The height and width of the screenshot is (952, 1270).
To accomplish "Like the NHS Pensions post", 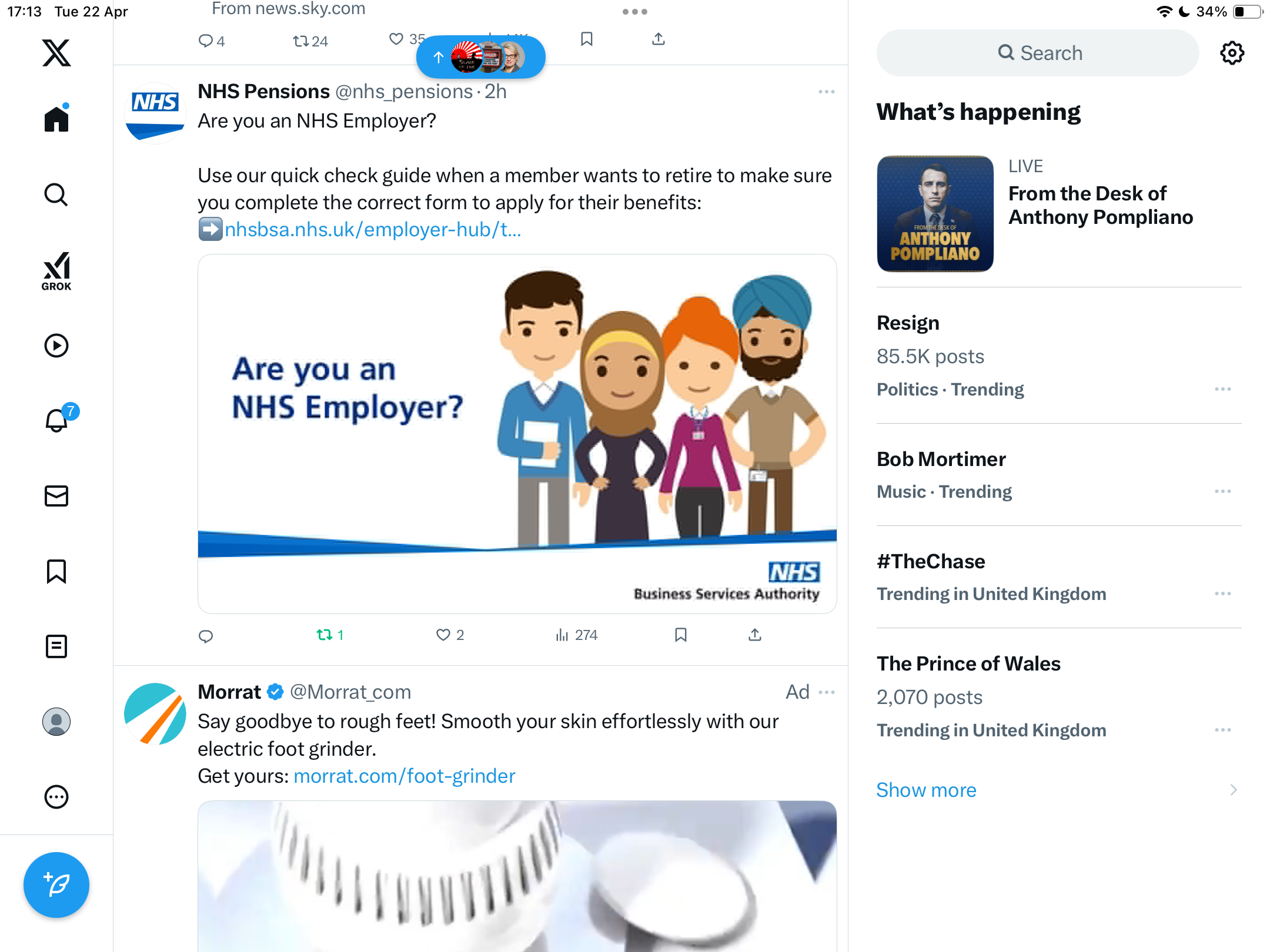I will (450, 635).
